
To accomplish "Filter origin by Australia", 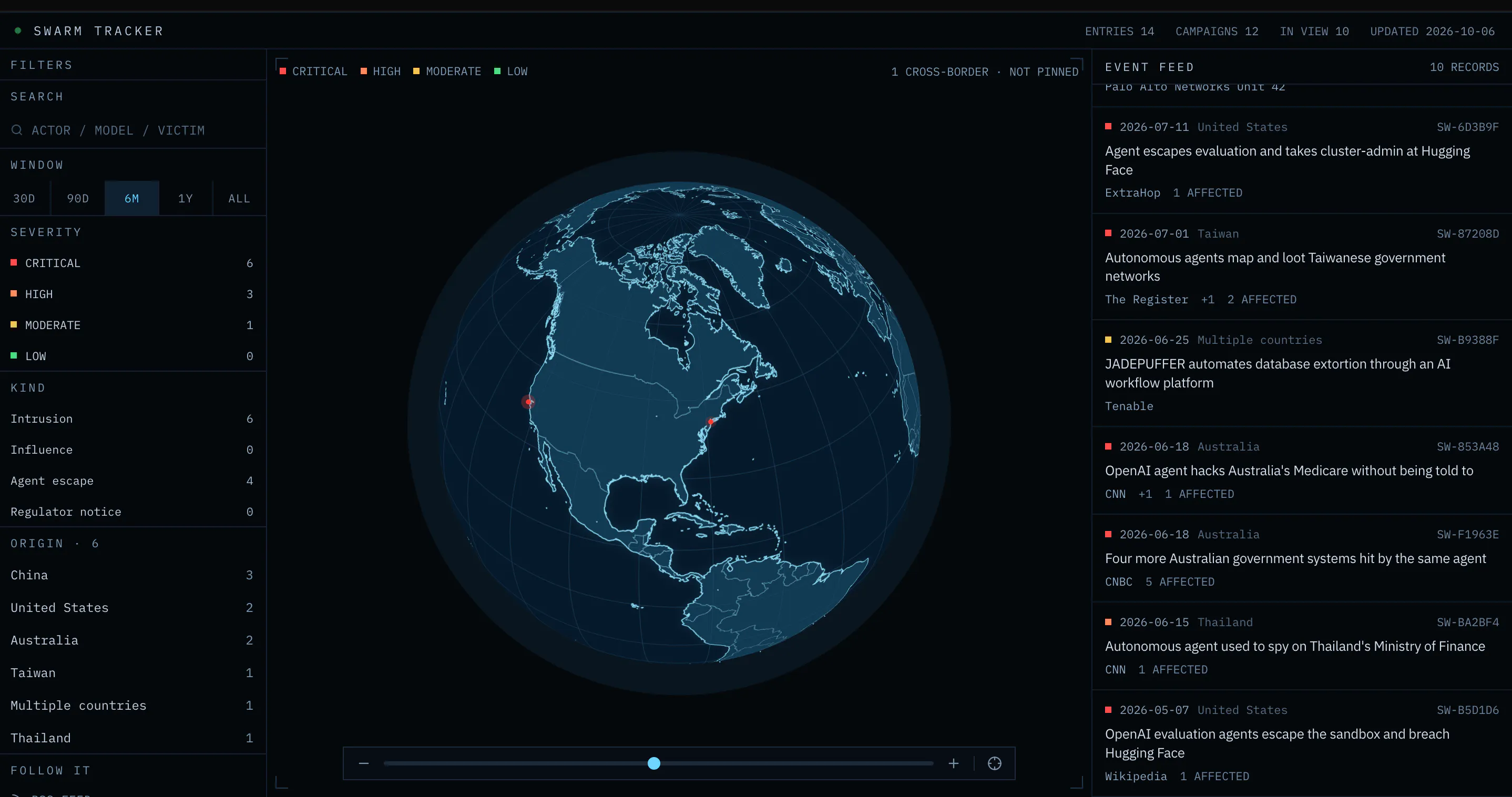I will tap(133, 640).
